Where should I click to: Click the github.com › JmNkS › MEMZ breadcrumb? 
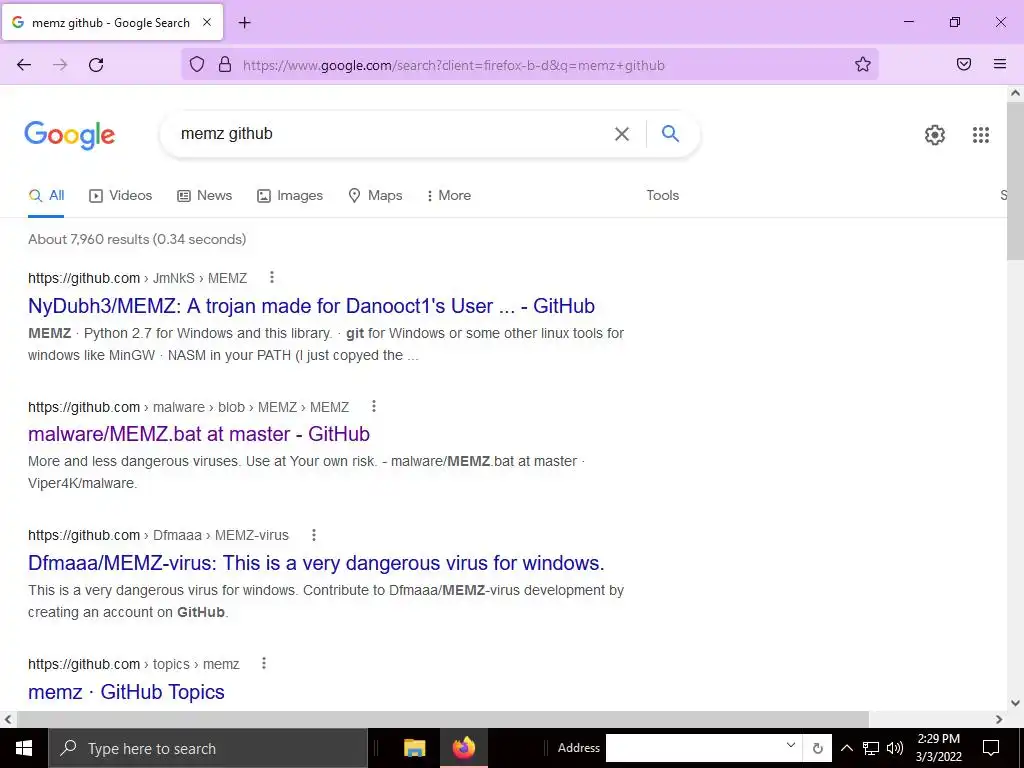(x=137, y=278)
